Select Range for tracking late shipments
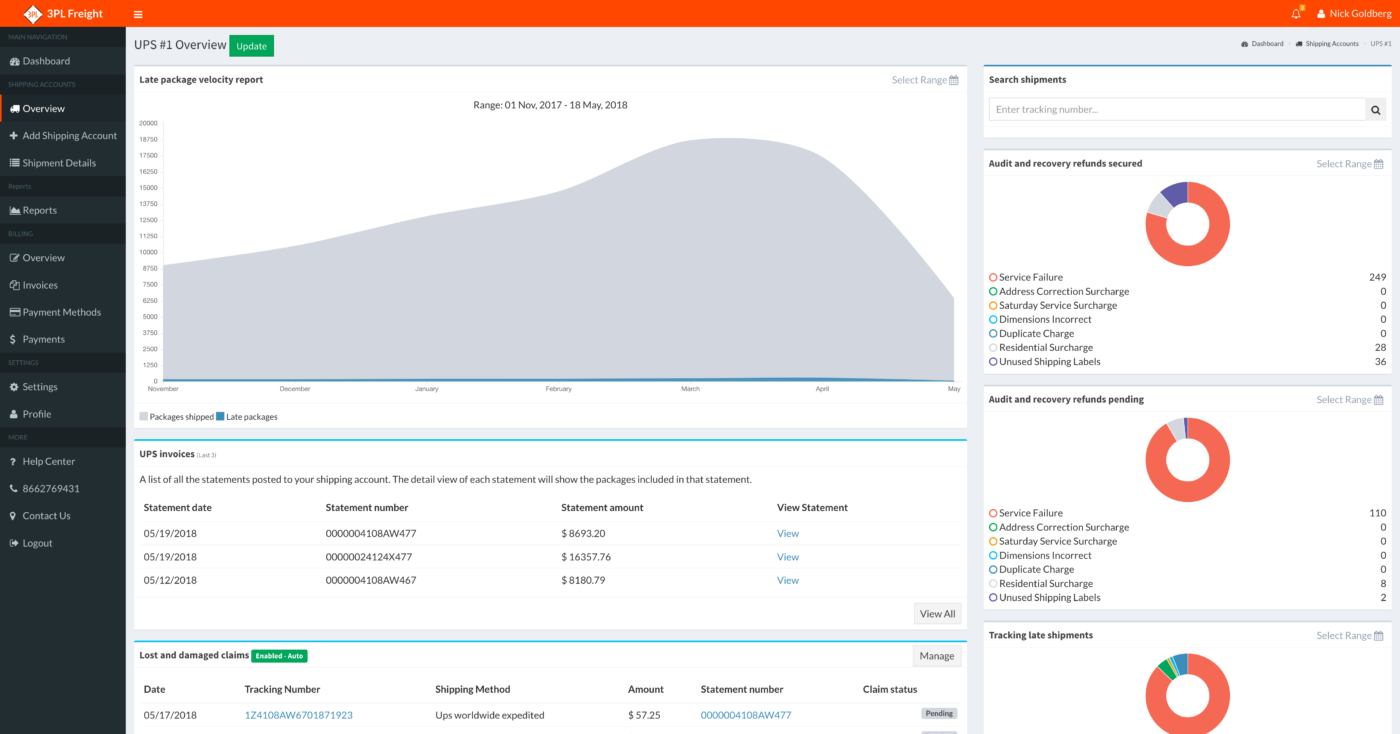The height and width of the screenshot is (734, 1400). (1350, 636)
